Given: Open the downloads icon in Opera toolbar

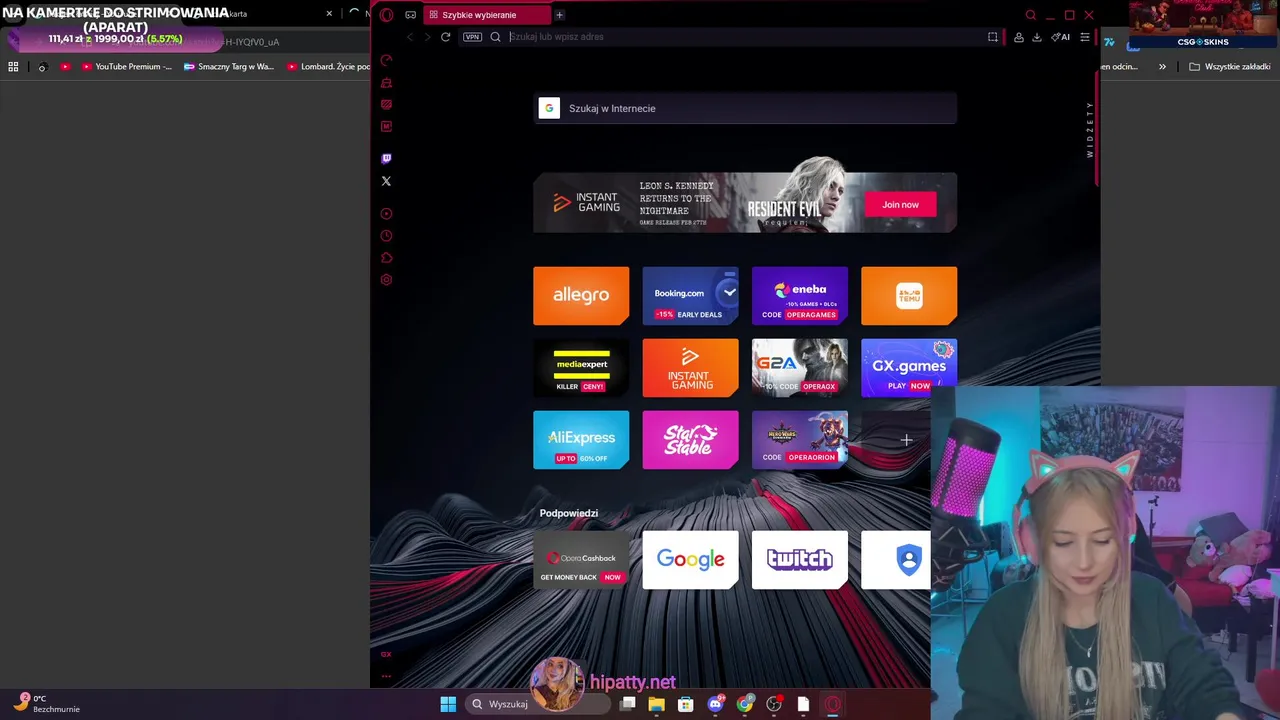Looking at the screenshot, I should tap(1036, 37).
